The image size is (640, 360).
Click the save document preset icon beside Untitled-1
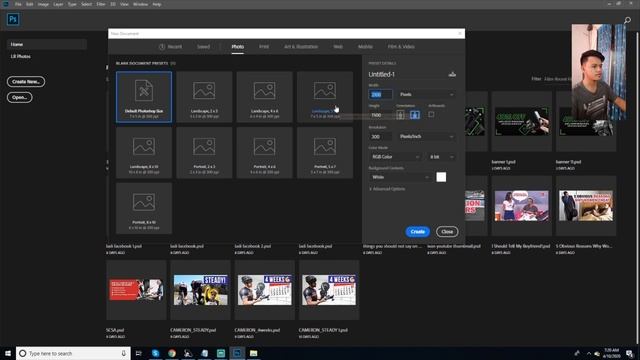click(452, 74)
